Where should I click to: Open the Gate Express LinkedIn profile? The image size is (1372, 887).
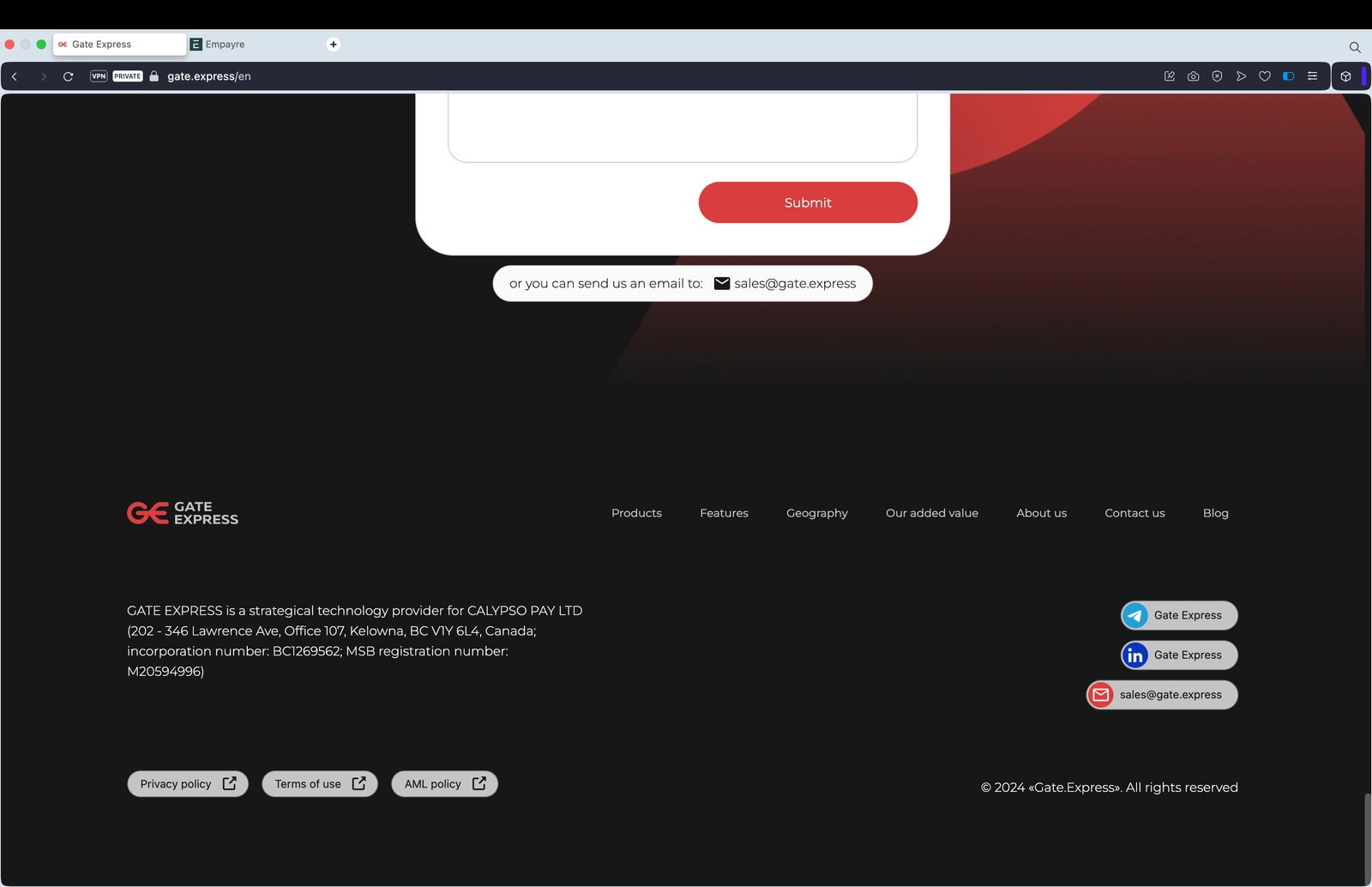[x=1177, y=655]
